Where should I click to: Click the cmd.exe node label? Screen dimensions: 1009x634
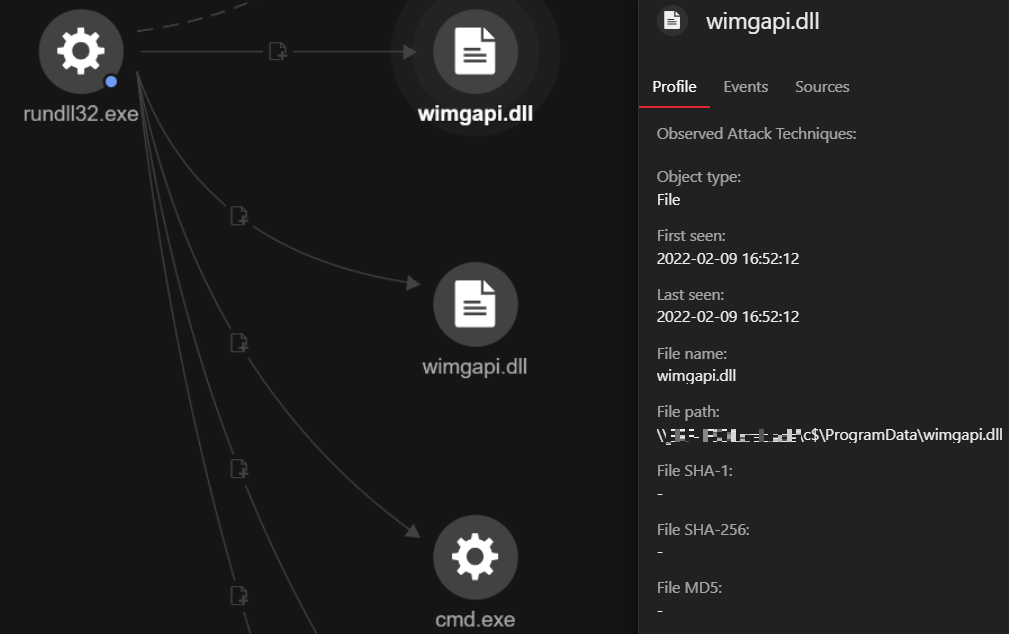click(x=475, y=619)
